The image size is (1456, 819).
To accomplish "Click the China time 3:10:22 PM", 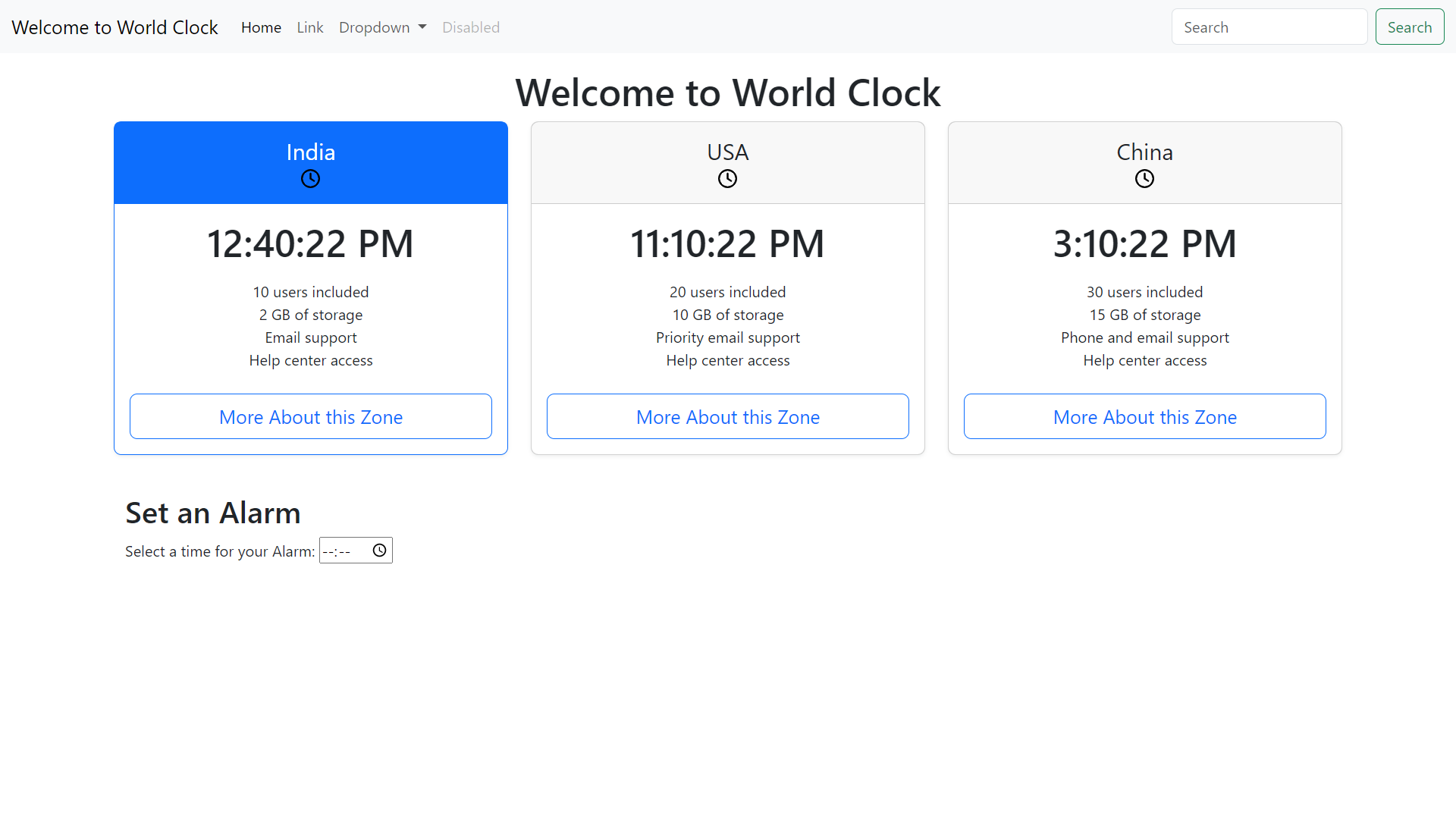I will 1144,244.
